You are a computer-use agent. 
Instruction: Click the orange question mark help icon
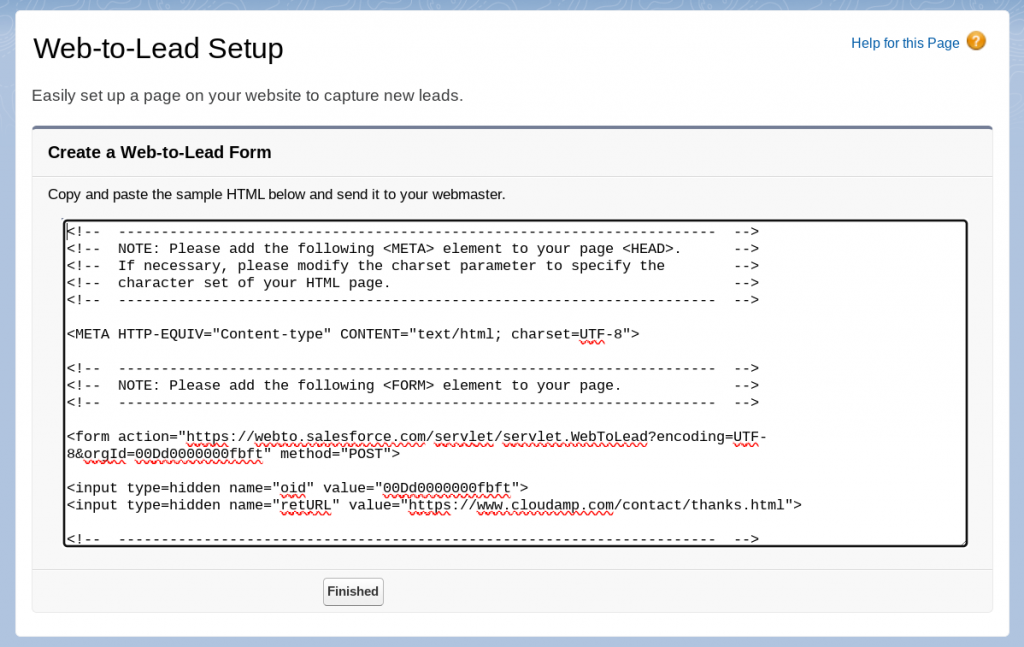(x=974, y=42)
